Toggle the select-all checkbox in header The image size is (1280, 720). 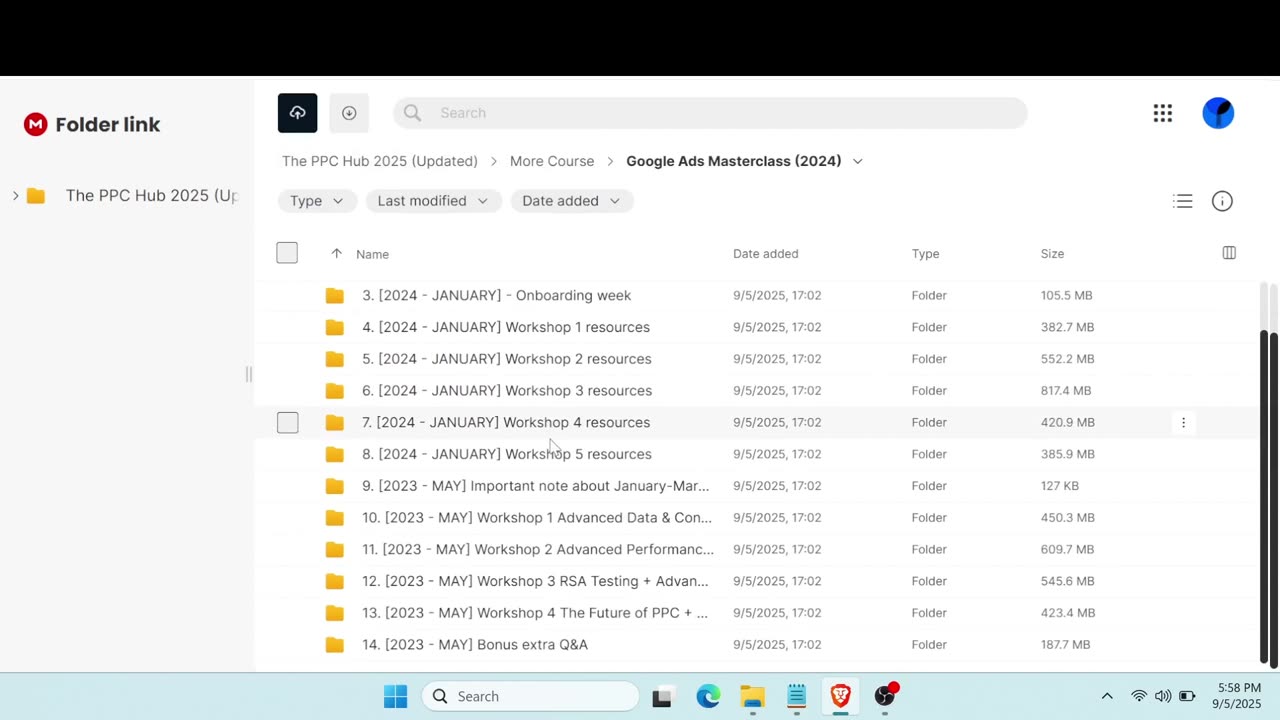point(287,253)
